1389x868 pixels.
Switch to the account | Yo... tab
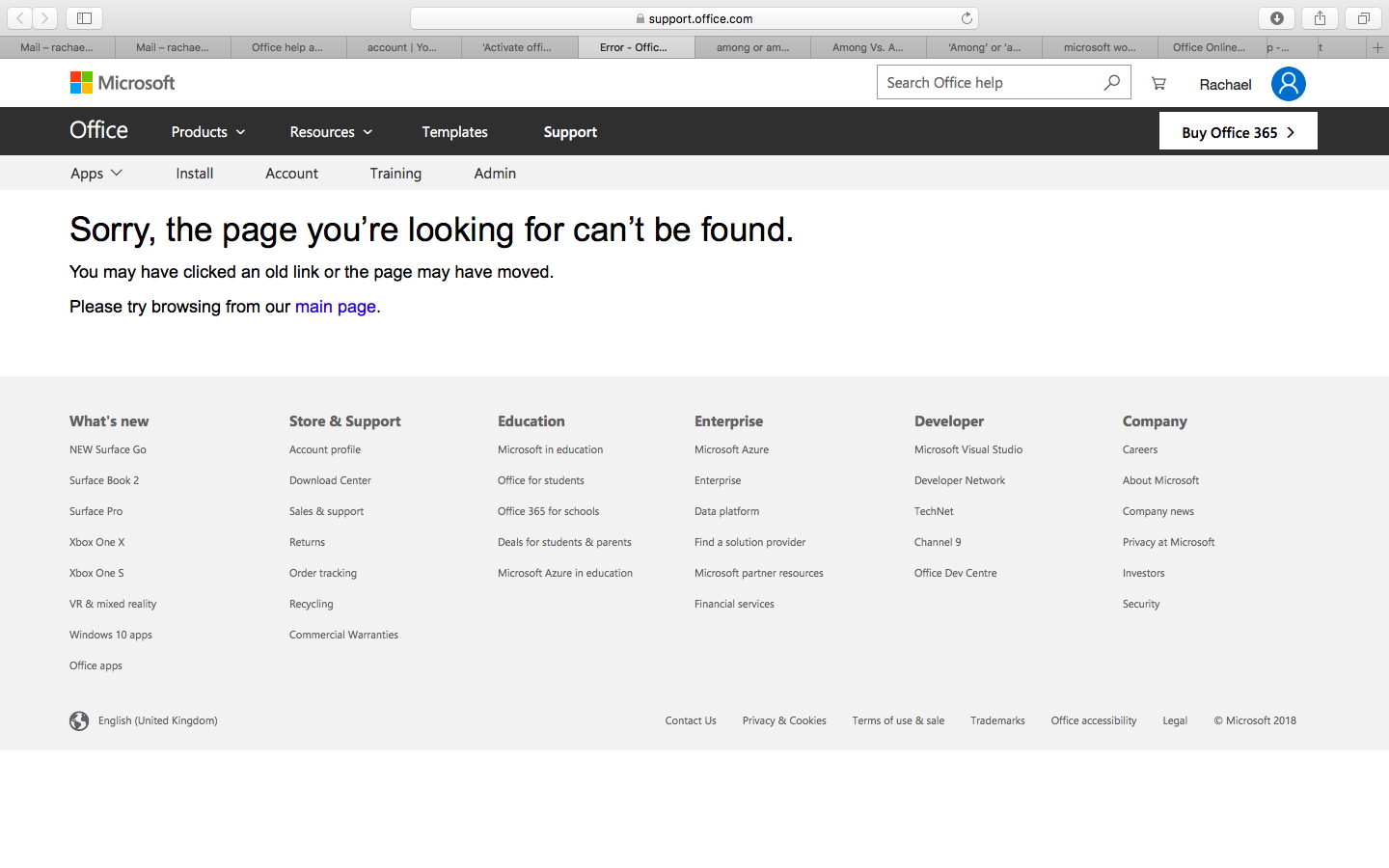[x=402, y=47]
